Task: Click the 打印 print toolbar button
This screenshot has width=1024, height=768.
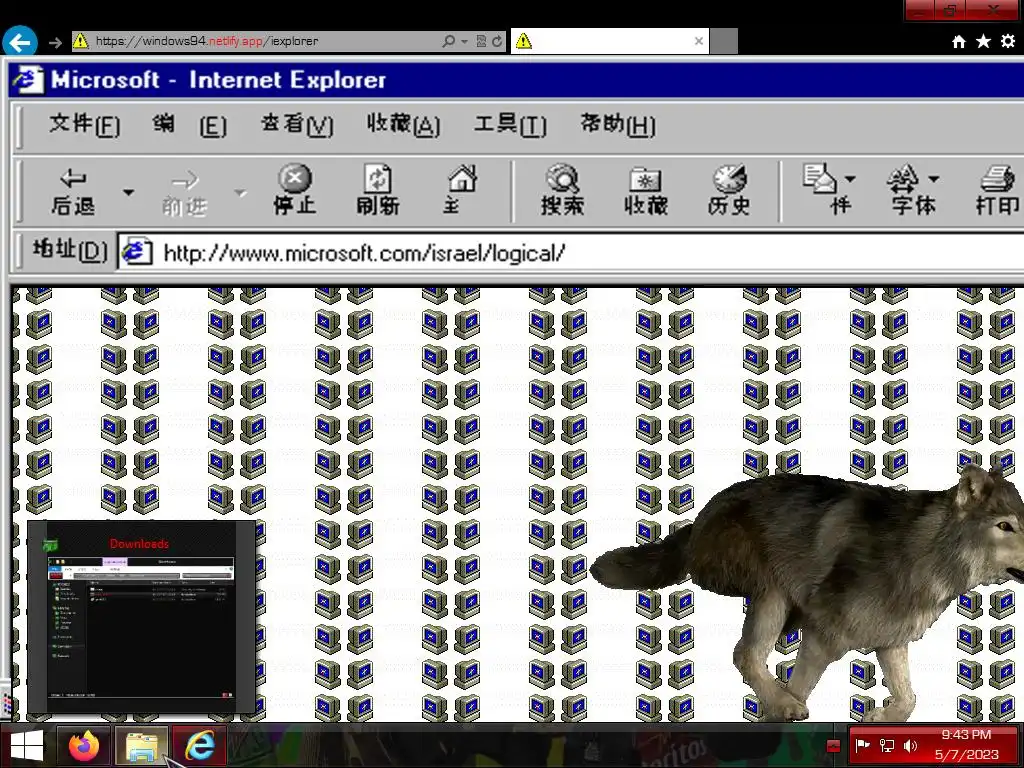Action: [997, 190]
